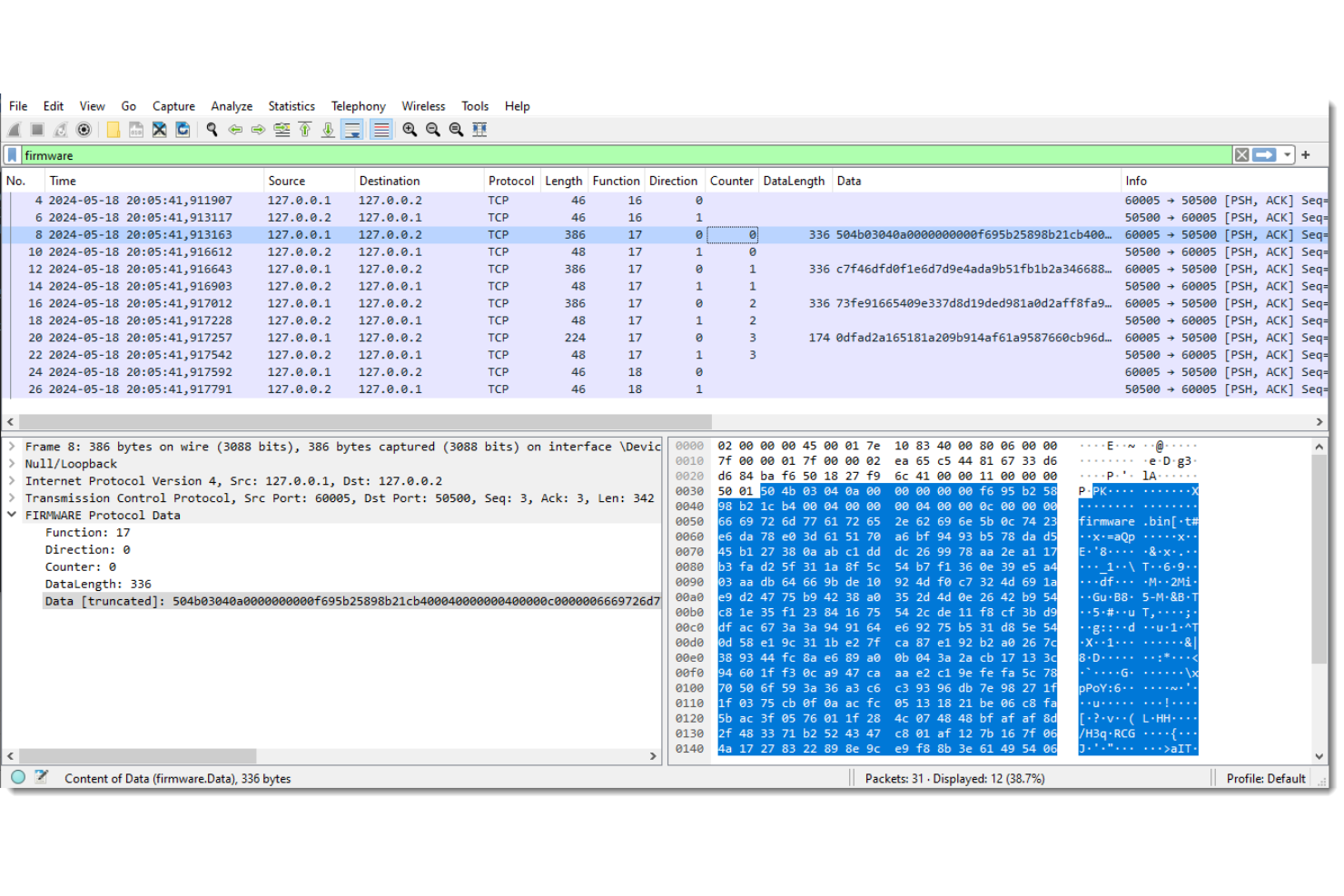Open the Go menu
The height and width of the screenshot is (896, 1344).
click(129, 106)
